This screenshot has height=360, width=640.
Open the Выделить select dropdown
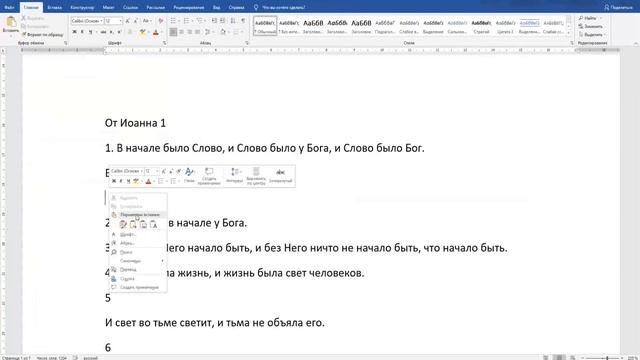click(592, 35)
